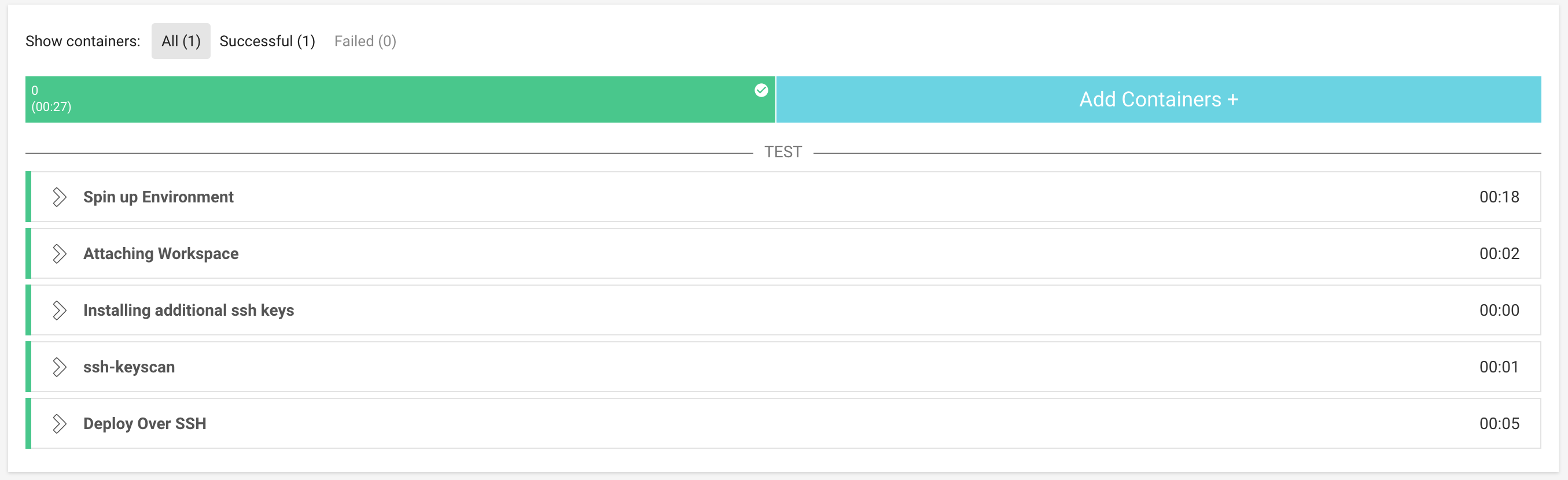Select the TEST section header
Viewport: 1568px width, 480px height.
coord(784,152)
